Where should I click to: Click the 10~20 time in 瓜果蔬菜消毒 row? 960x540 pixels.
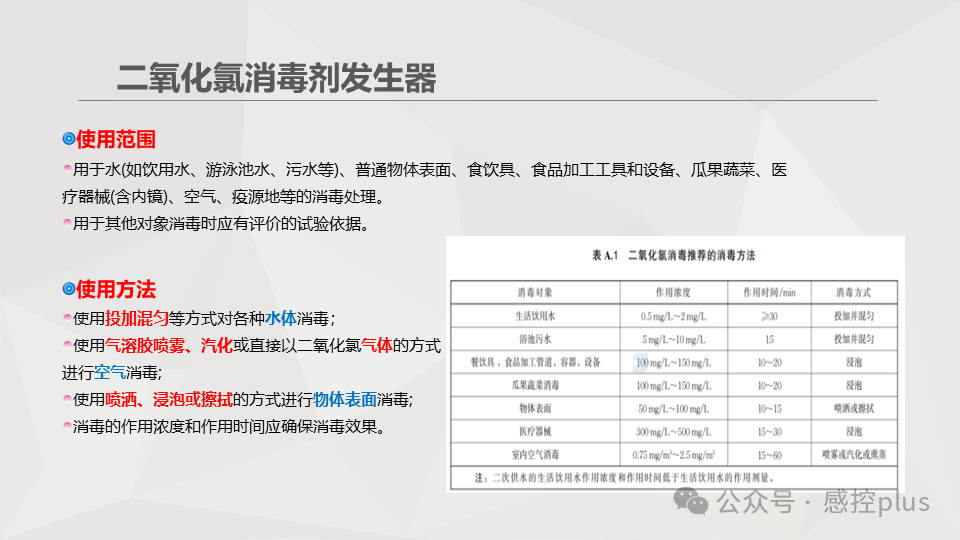(x=770, y=386)
